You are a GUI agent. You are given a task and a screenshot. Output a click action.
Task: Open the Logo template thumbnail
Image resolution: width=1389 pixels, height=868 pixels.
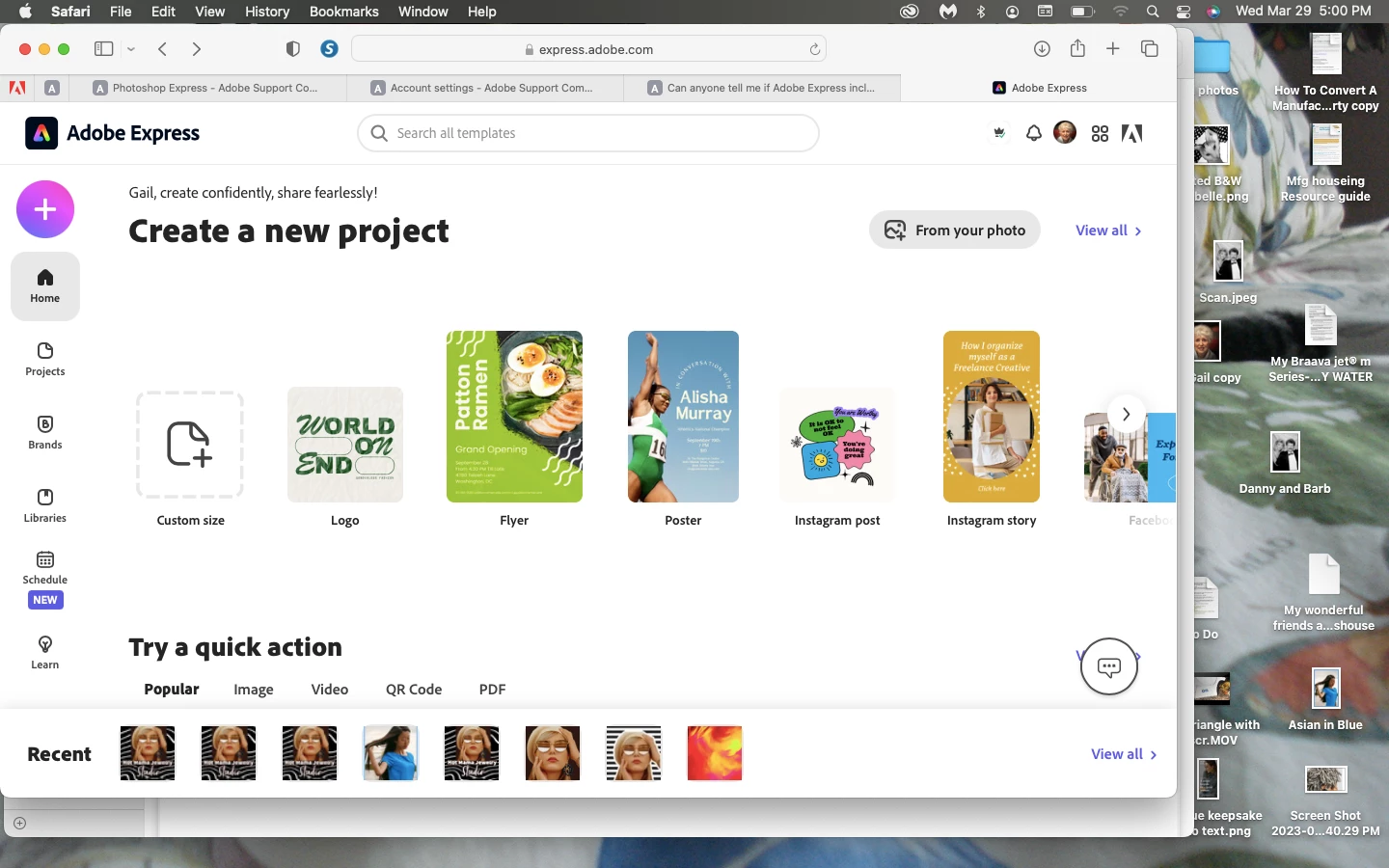click(345, 445)
